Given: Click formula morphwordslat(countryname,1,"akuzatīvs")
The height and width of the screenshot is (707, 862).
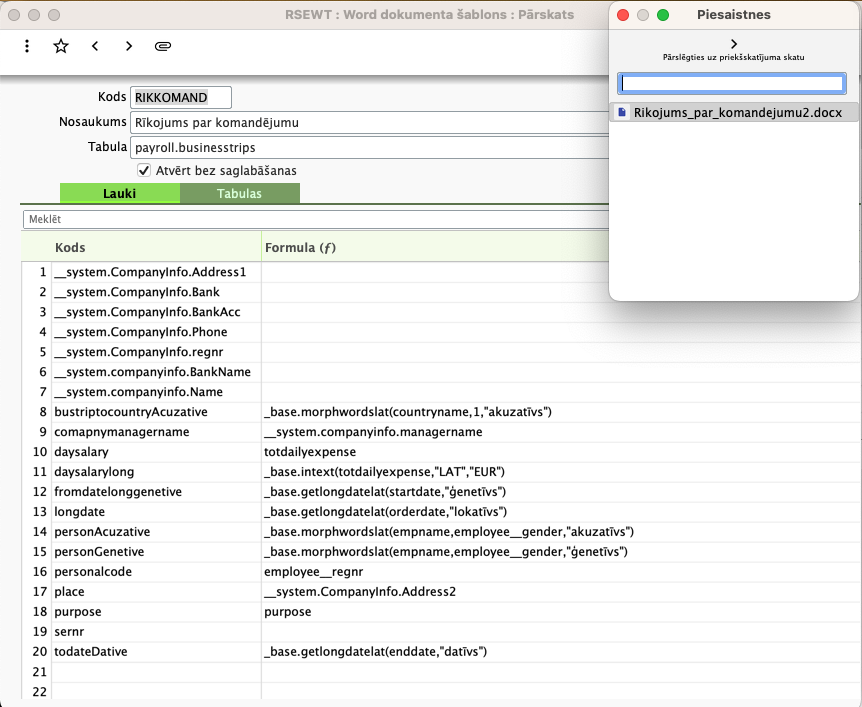Looking at the screenshot, I should coord(407,412).
